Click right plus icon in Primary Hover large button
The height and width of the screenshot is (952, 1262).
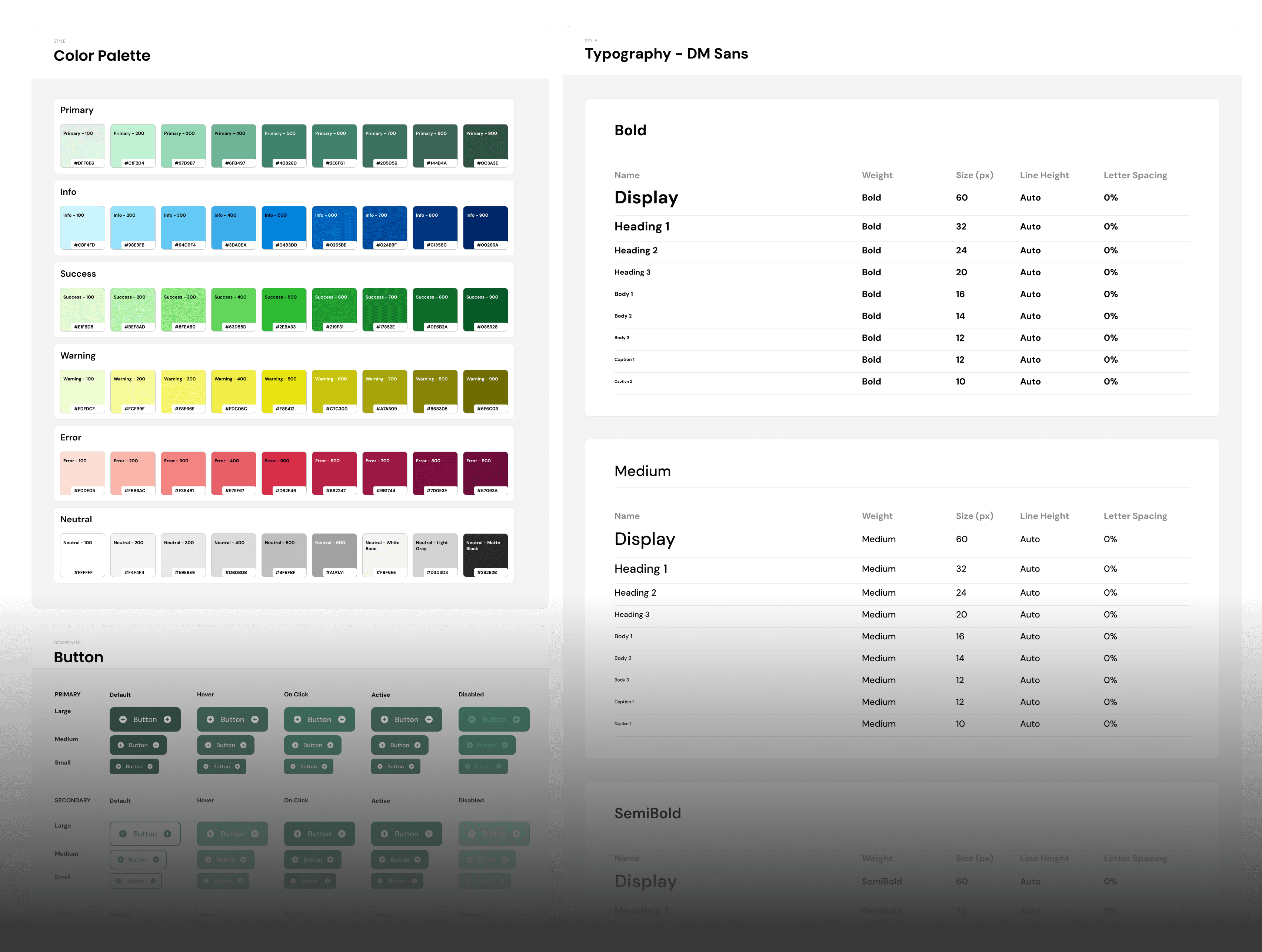tap(255, 719)
